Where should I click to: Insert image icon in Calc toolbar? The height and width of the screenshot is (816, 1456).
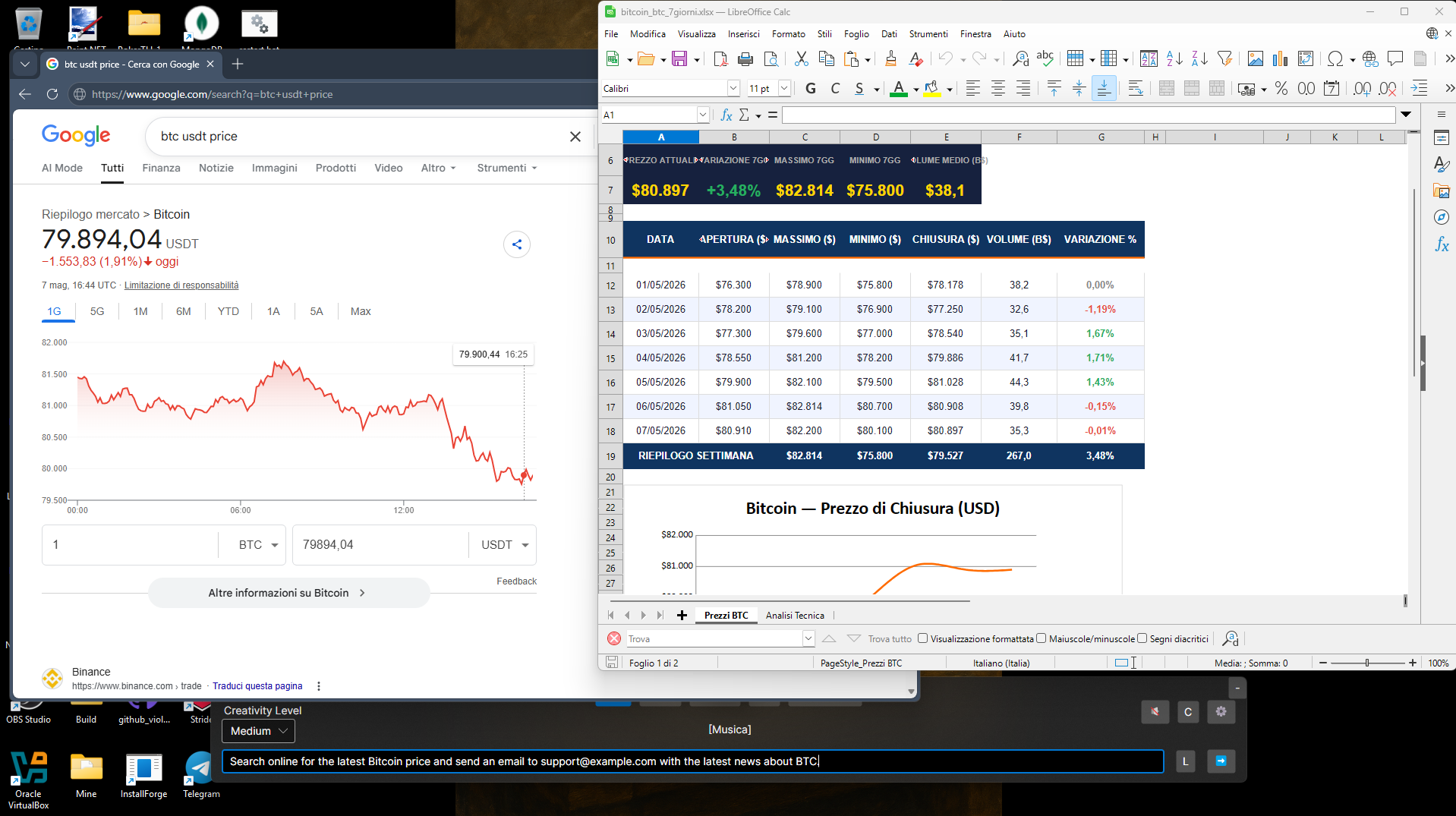(x=1256, y=58)
